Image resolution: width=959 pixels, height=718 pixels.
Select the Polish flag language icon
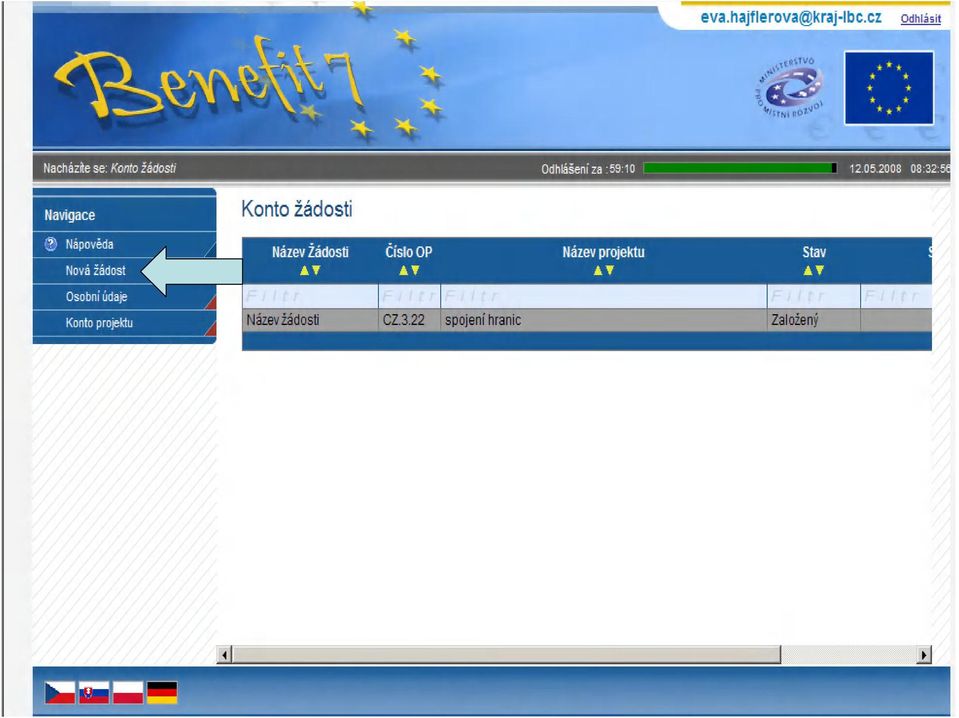tap(128, 693)
